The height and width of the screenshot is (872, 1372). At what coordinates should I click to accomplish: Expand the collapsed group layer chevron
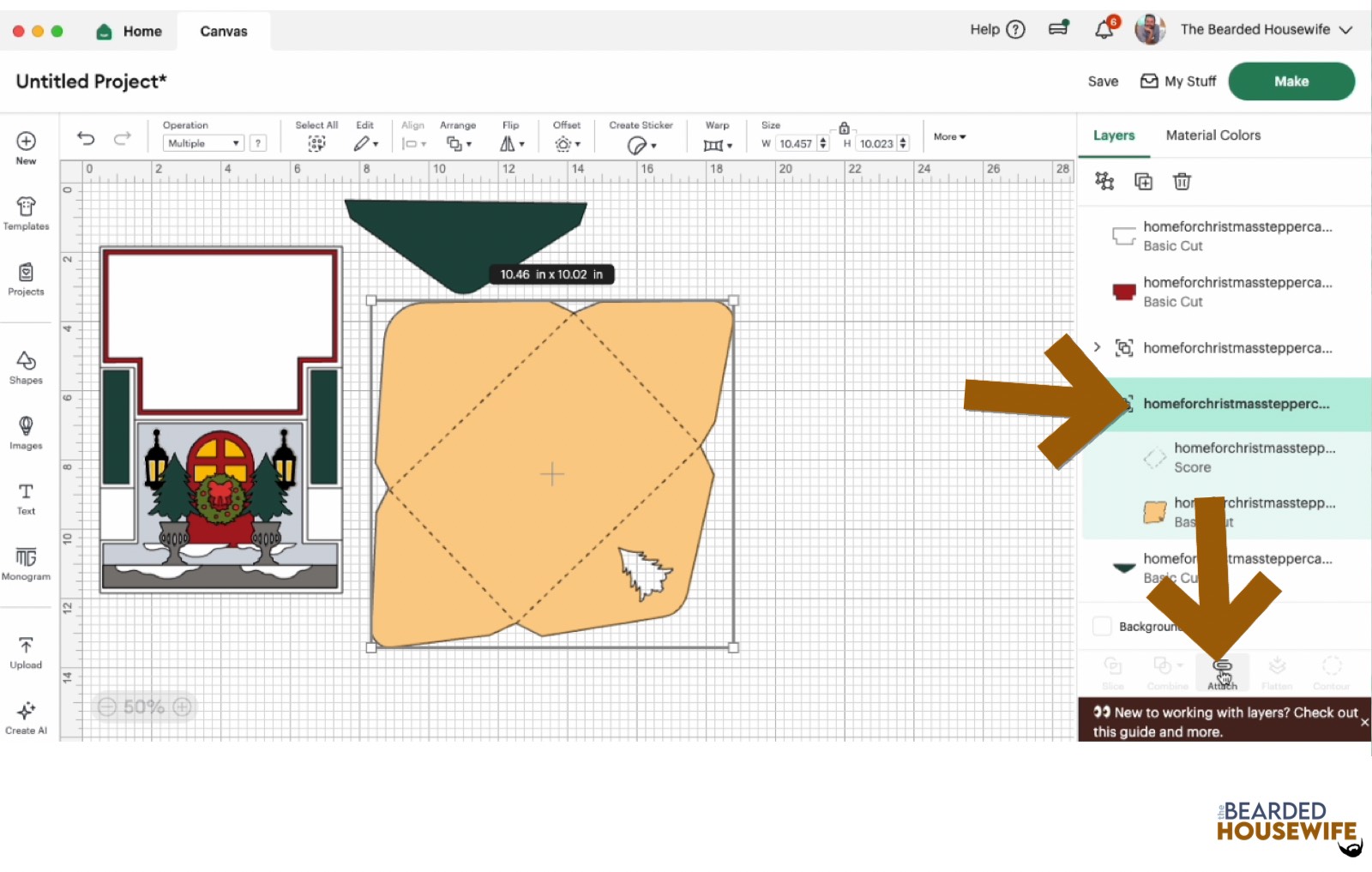(1097, 347)
